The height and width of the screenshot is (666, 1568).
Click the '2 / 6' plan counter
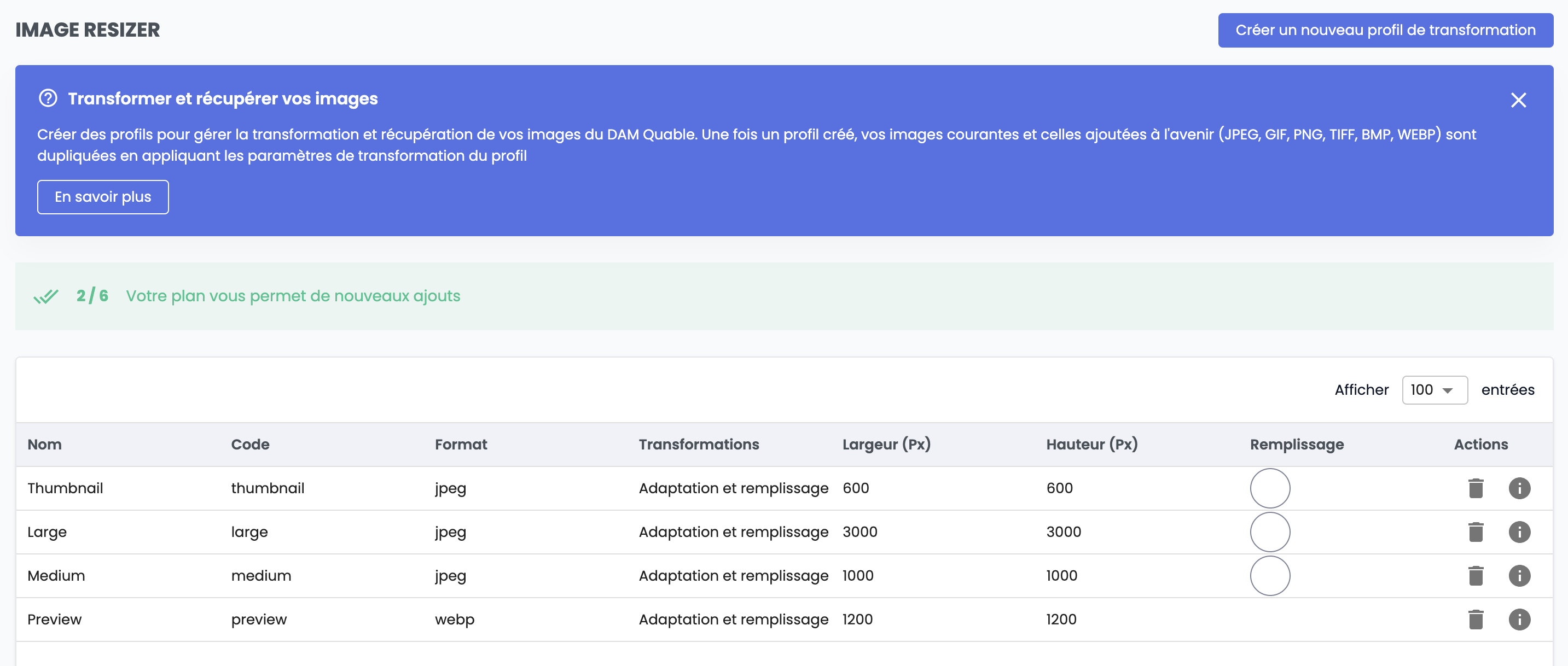coord(92,296)
